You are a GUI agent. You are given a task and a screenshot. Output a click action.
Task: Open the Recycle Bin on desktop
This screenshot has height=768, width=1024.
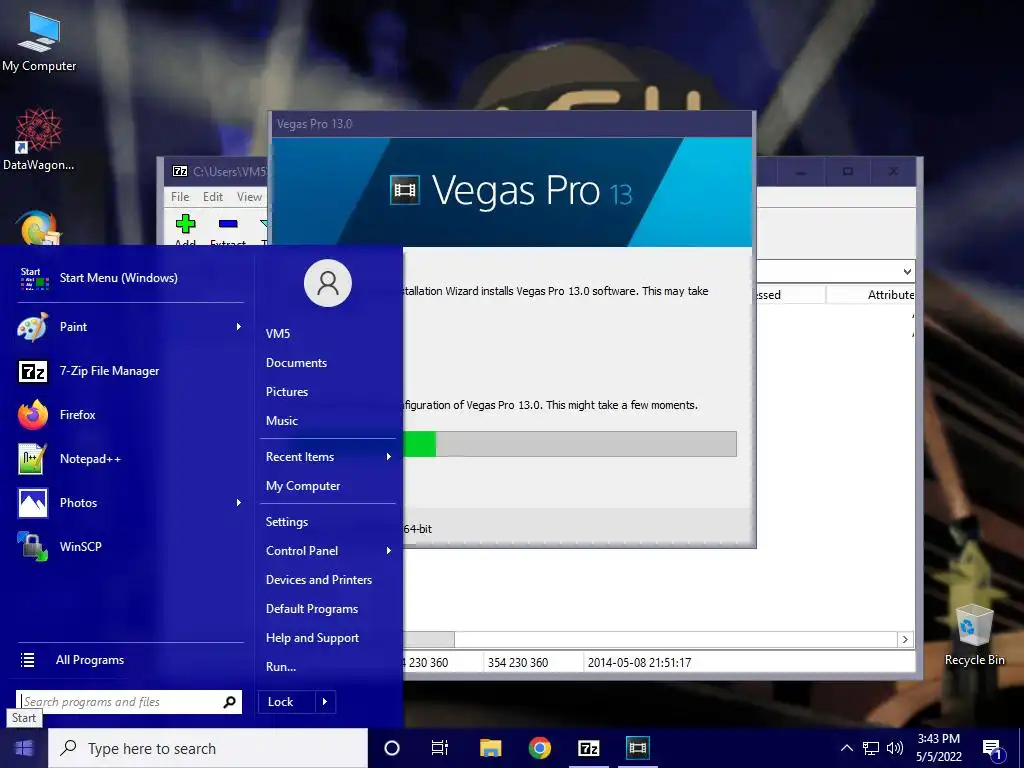[x=974, y=635]
